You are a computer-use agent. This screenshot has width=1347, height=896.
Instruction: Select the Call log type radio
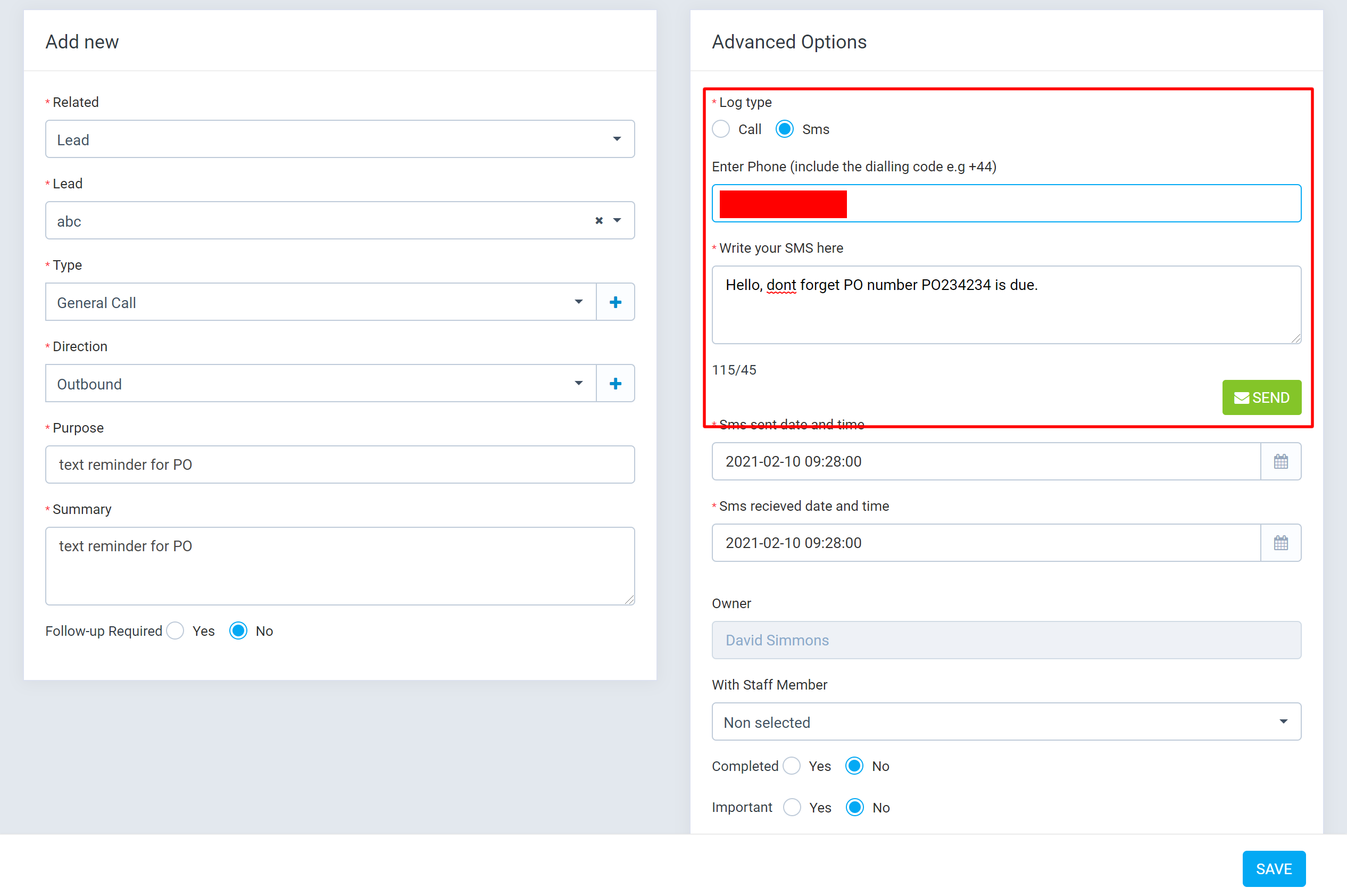pyautogui.click(x=721, y=129)
